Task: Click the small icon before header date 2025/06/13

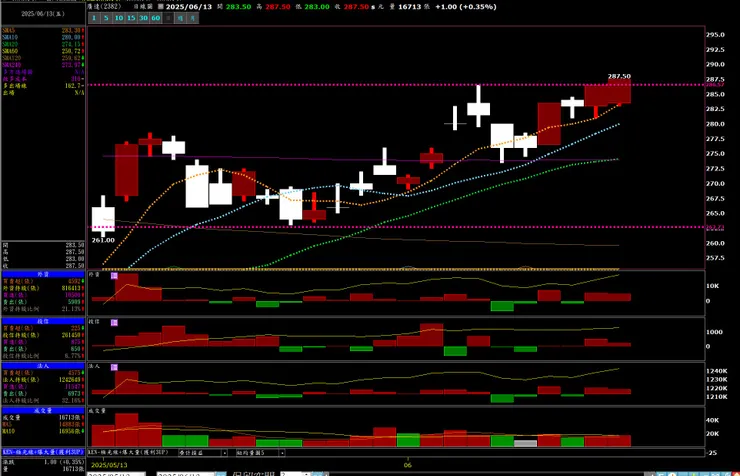Action: 160,7
